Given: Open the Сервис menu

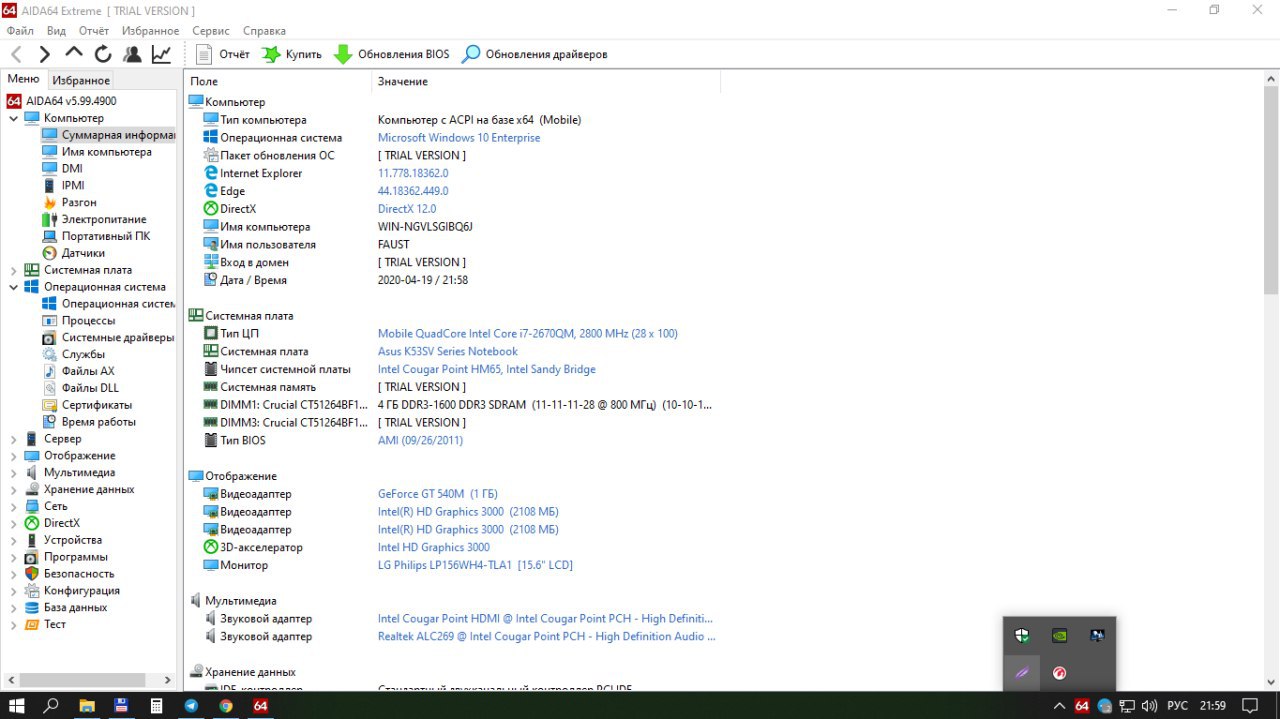Looking at the screenshot, I should [x=210, y=31].
